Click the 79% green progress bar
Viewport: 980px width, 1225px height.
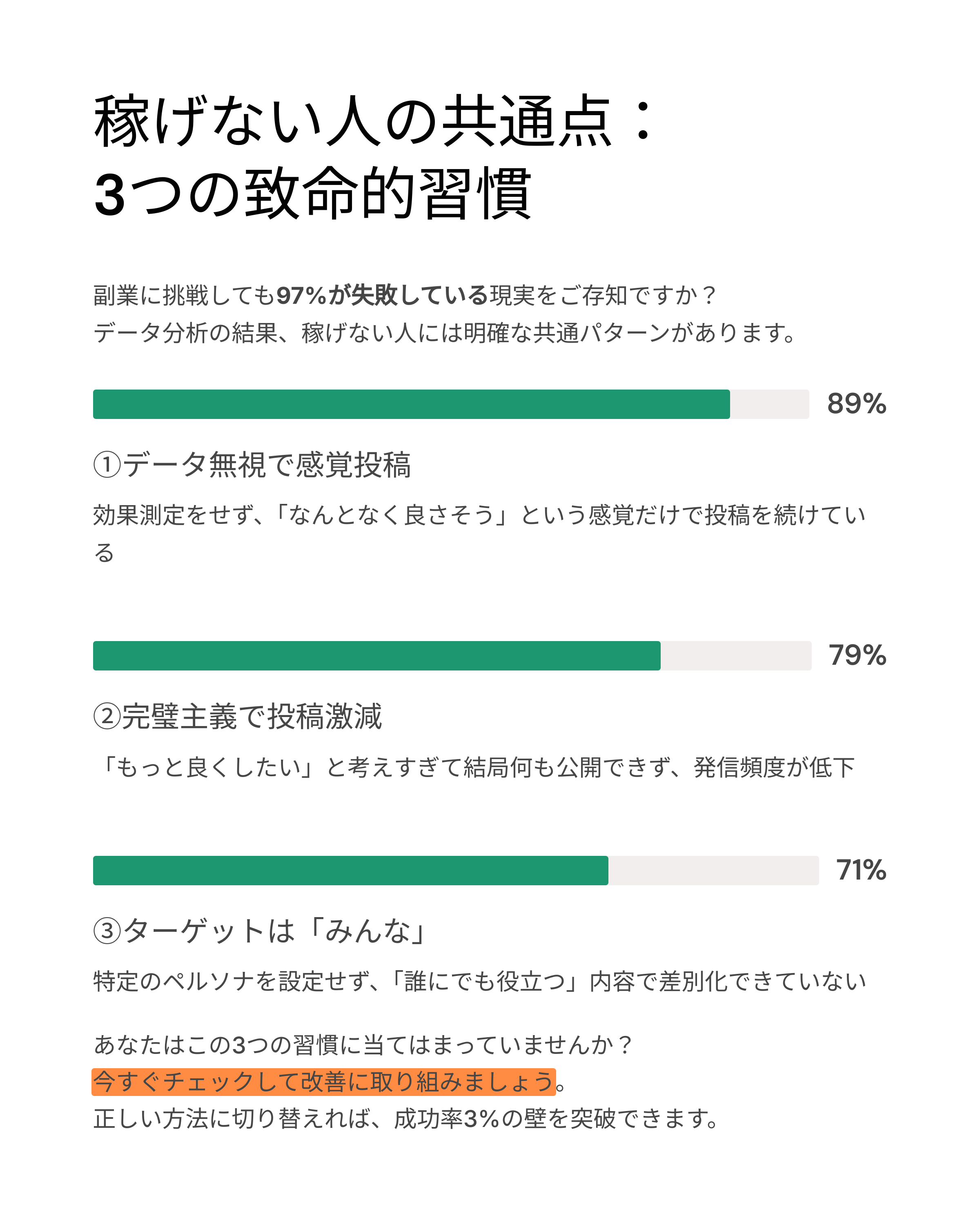(376, 656)
